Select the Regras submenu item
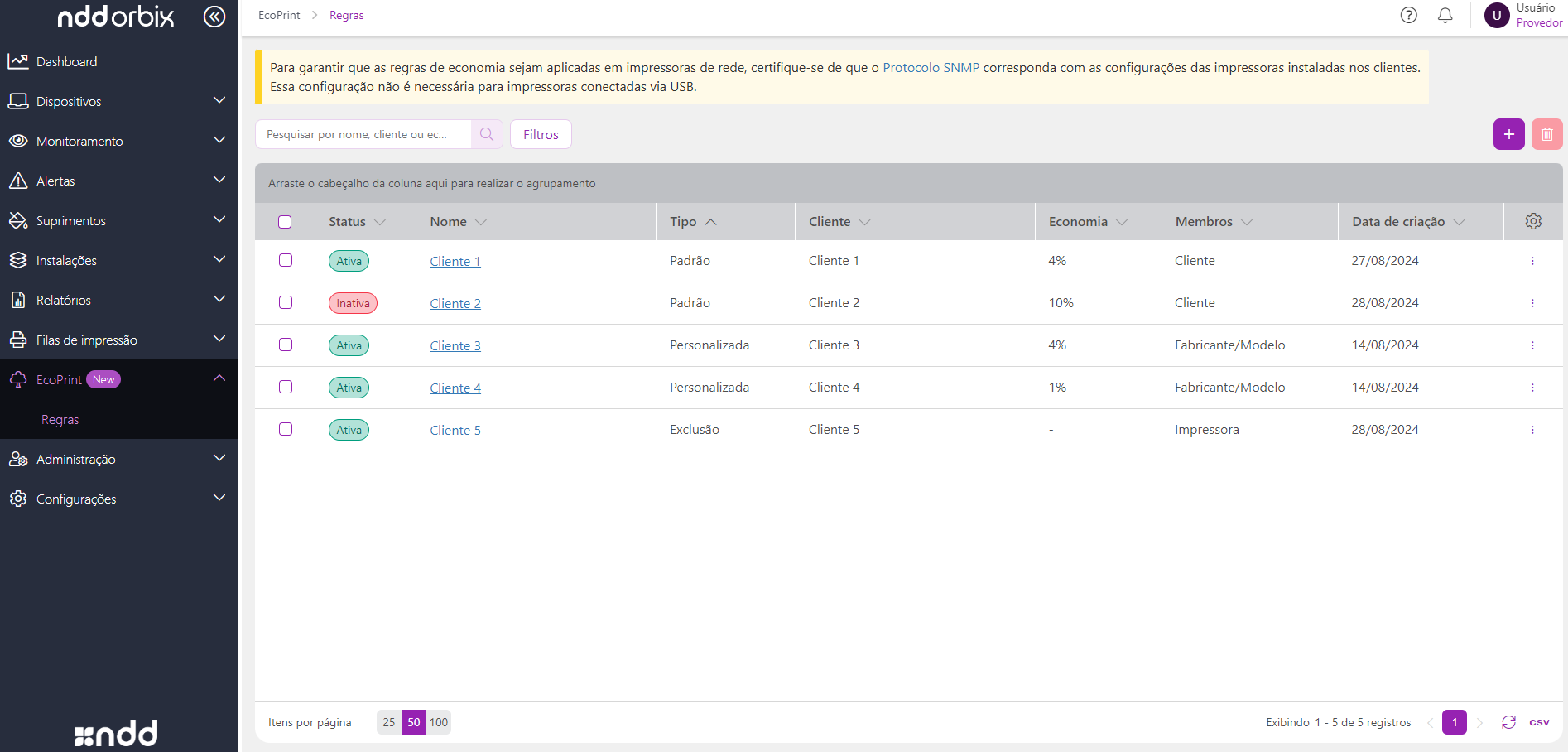The width and height of the screenshot is (1568, 752). click(60, 419)
